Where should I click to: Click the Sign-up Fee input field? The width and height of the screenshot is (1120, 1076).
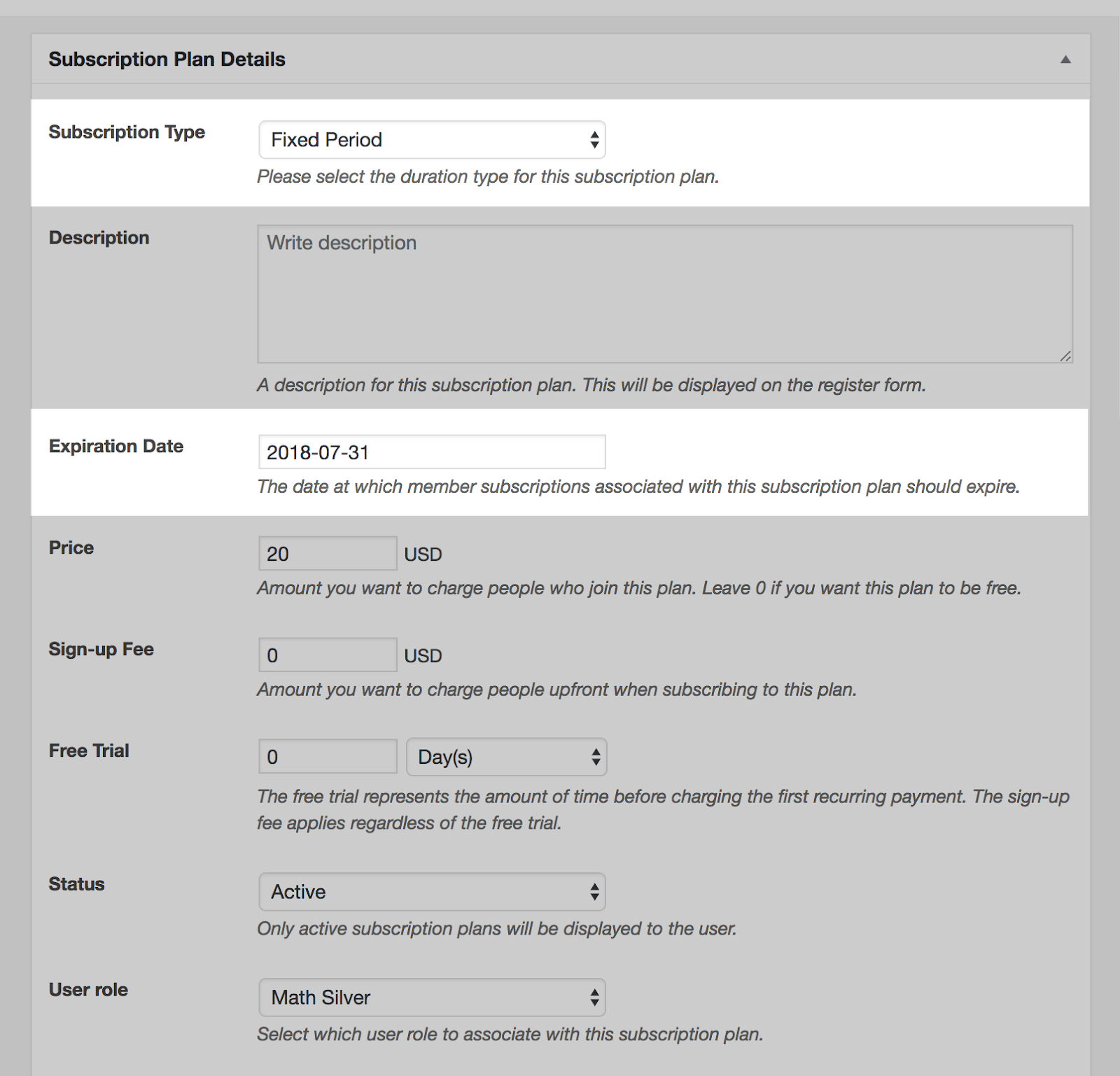[328, 655]
